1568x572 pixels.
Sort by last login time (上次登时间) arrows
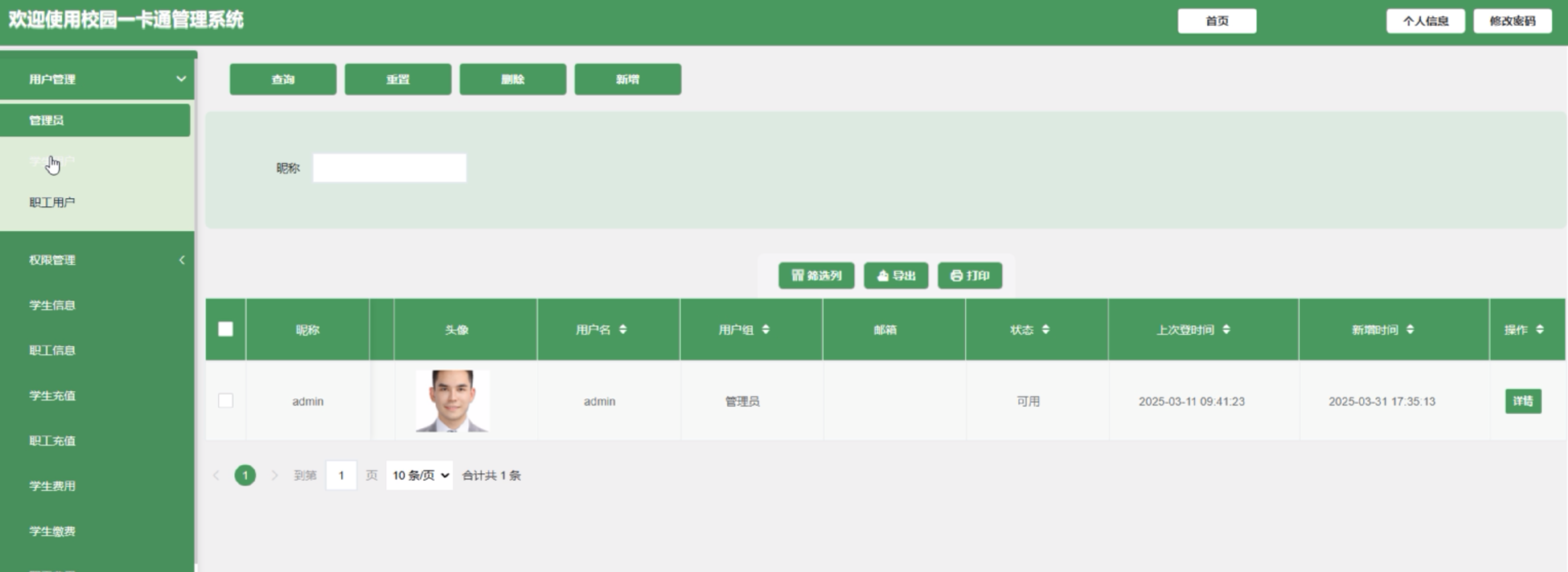(x=1226, y=330)
